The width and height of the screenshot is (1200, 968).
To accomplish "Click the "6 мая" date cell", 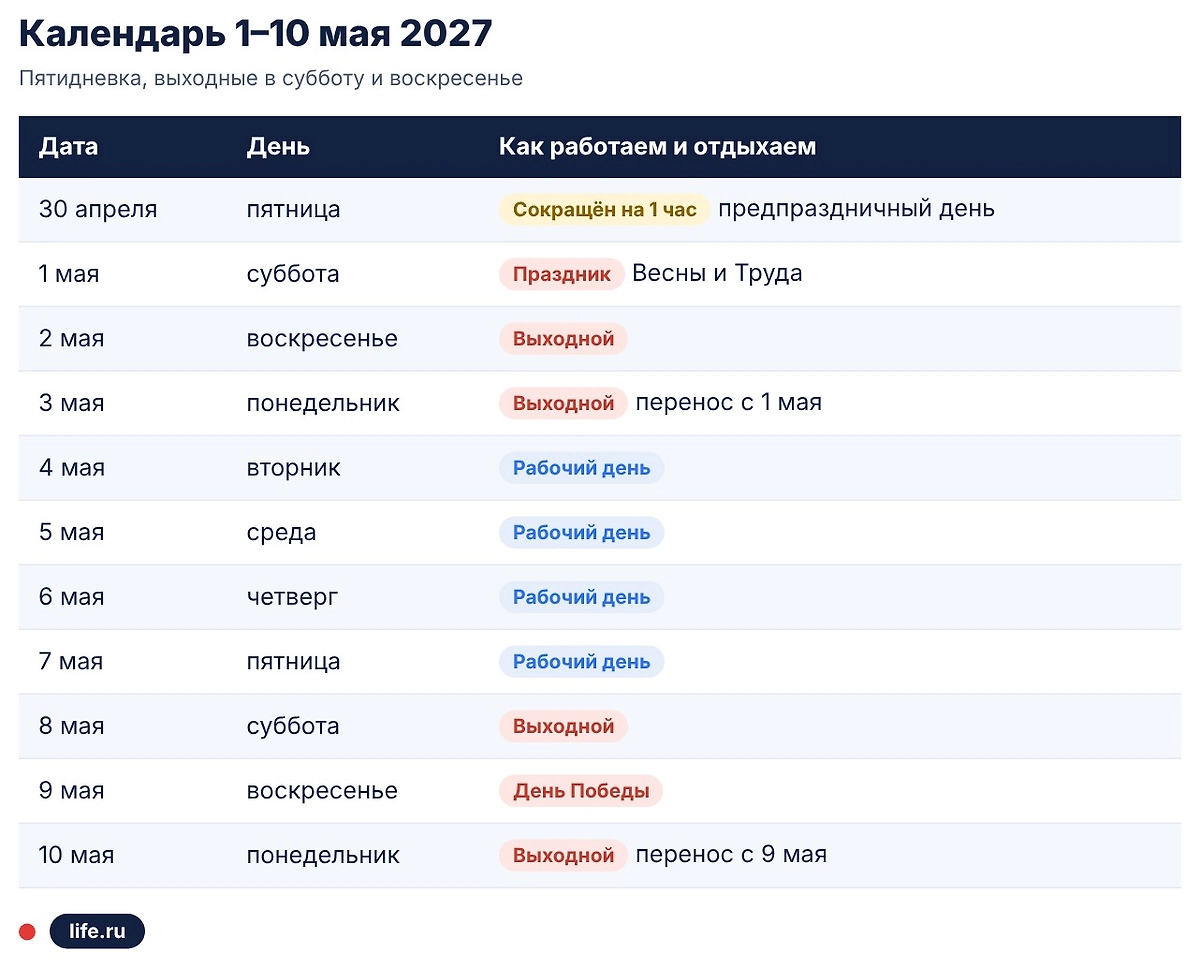I will pyautogui.click(x=72, y=597).
